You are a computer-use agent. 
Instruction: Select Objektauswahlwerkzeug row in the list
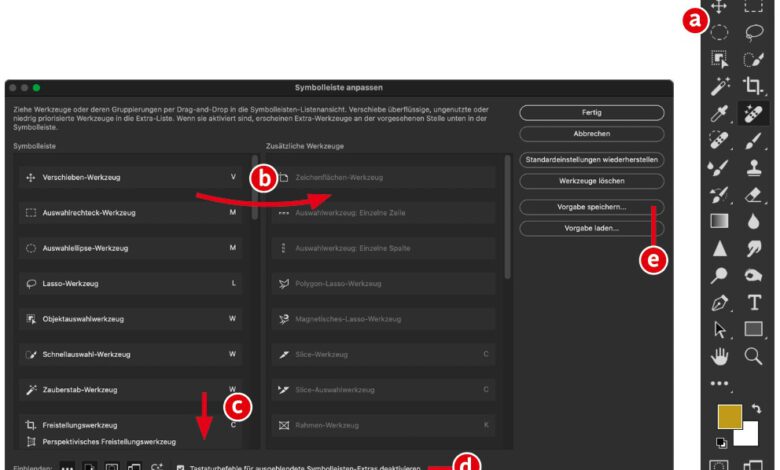[130, 319]
